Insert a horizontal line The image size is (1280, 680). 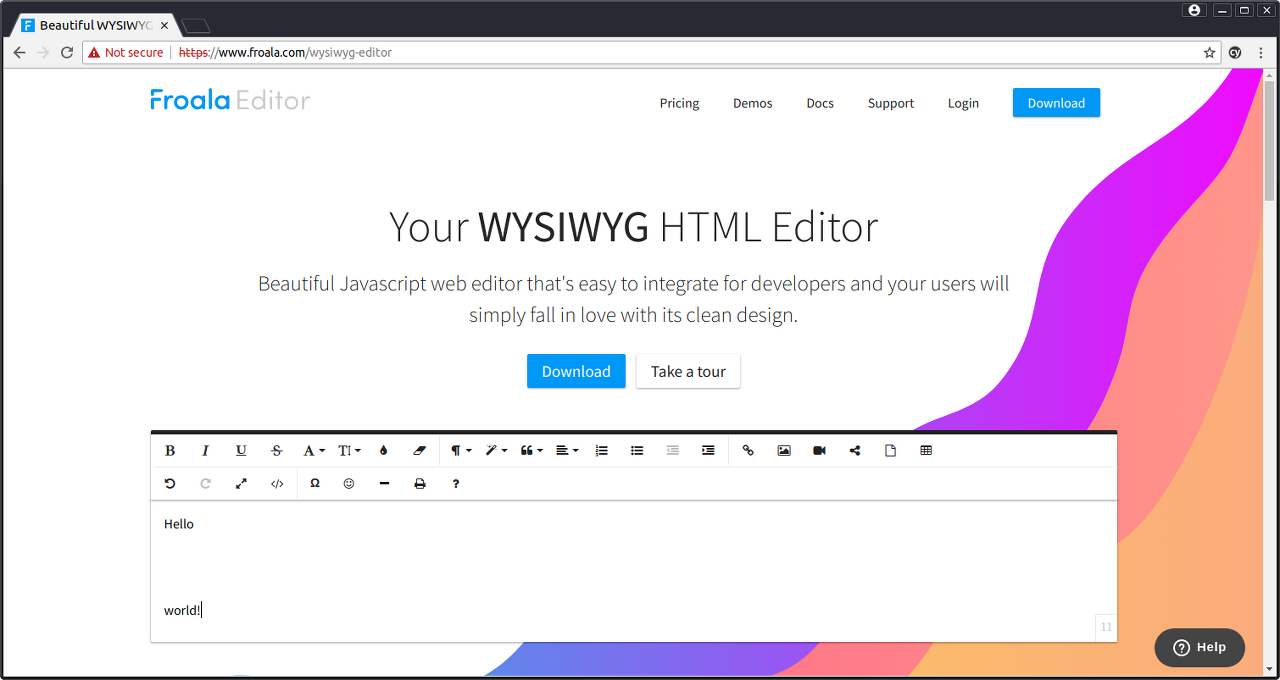pyautogui.click(x=384, y=484)
